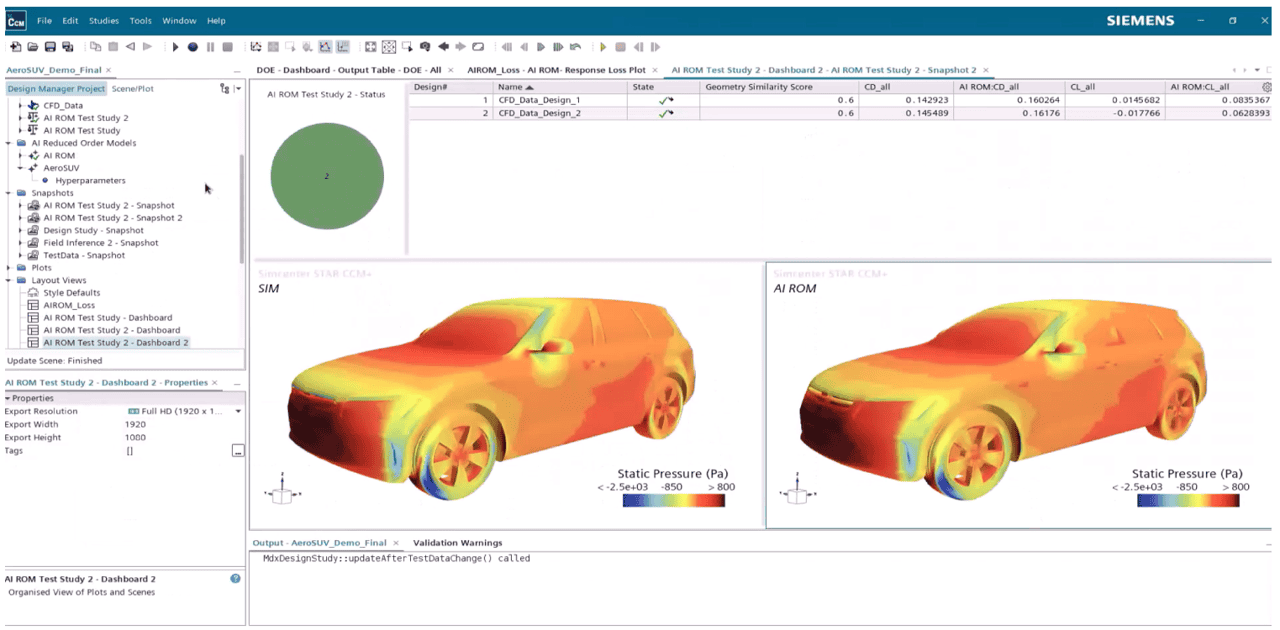Click the yellow play arrow icon
The image size is (1280, 630).
pyautogui.click(x=603, y=46)
